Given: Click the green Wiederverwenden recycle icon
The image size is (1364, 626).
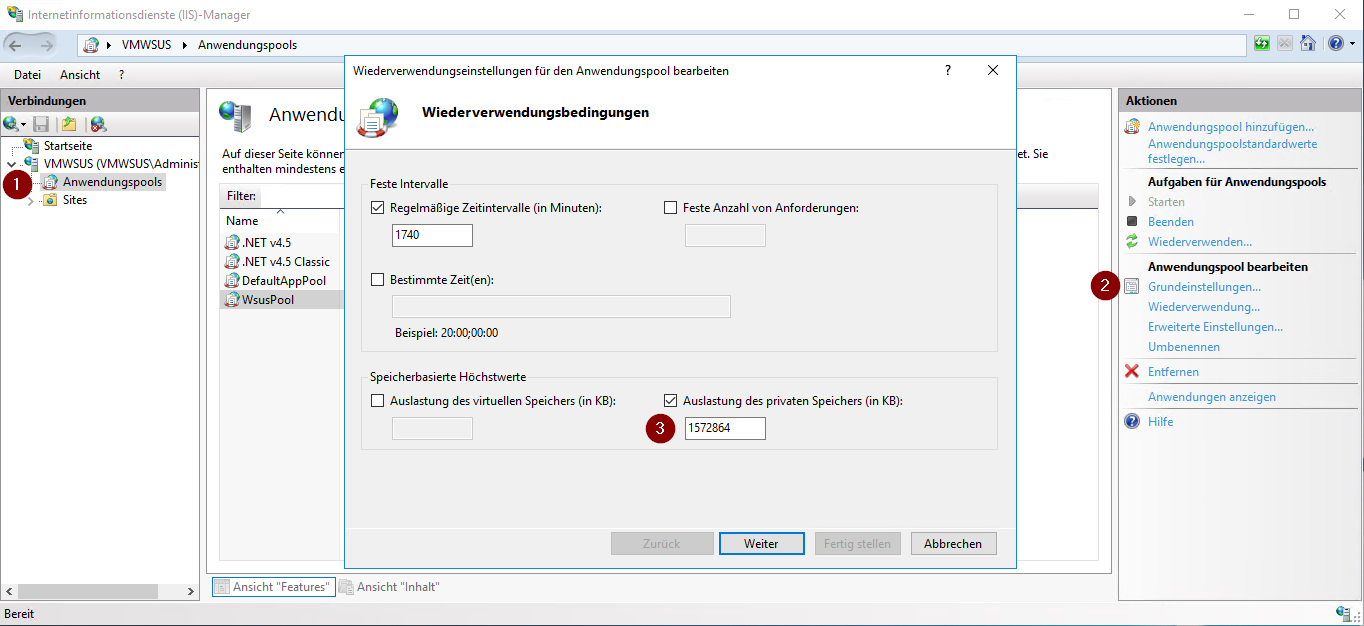Looking at the screenshot, I should click(1132, 242).
